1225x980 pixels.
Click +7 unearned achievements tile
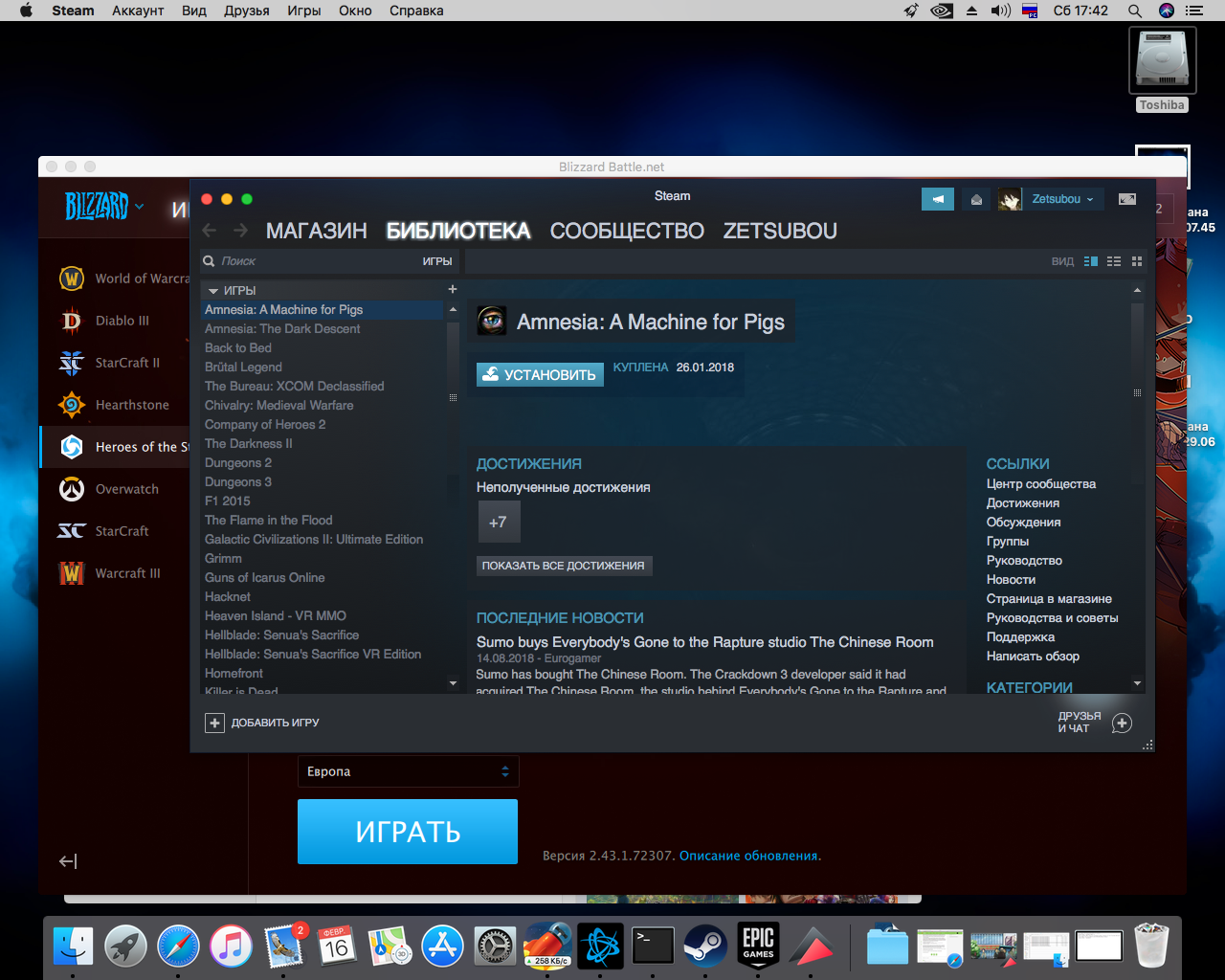pos(499,522)
